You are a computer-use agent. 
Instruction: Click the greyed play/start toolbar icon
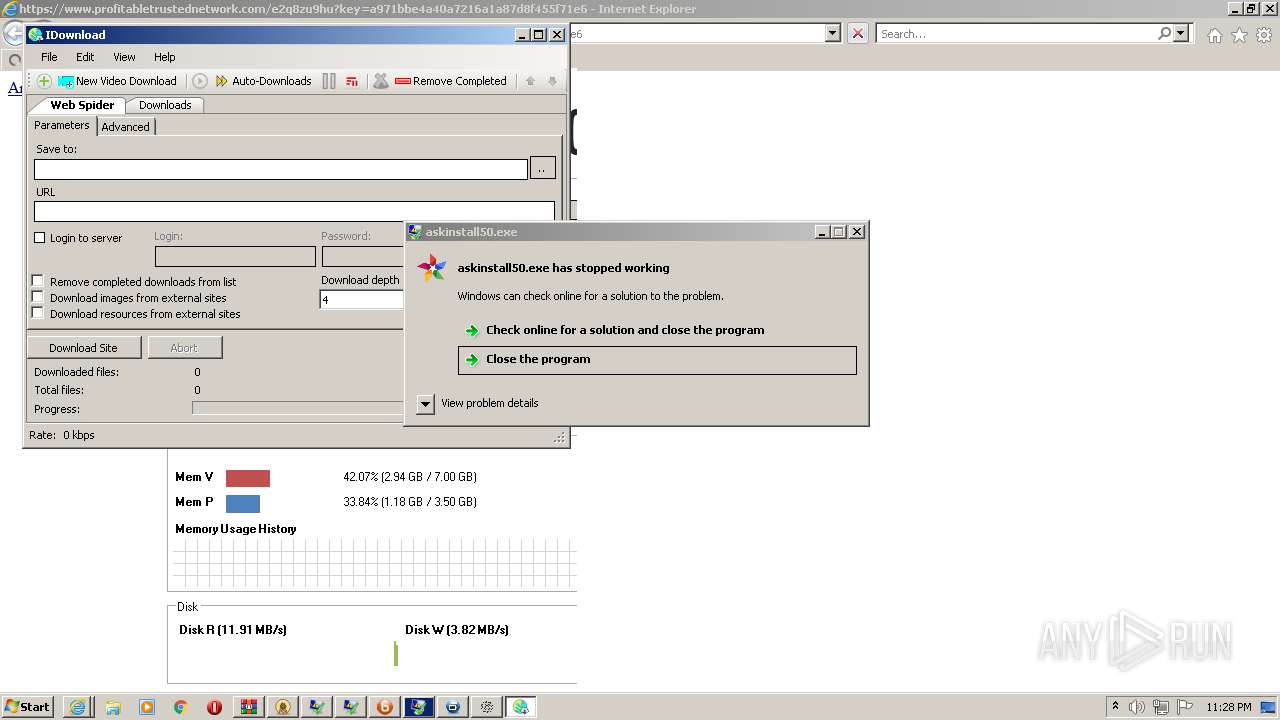[200, 81]
